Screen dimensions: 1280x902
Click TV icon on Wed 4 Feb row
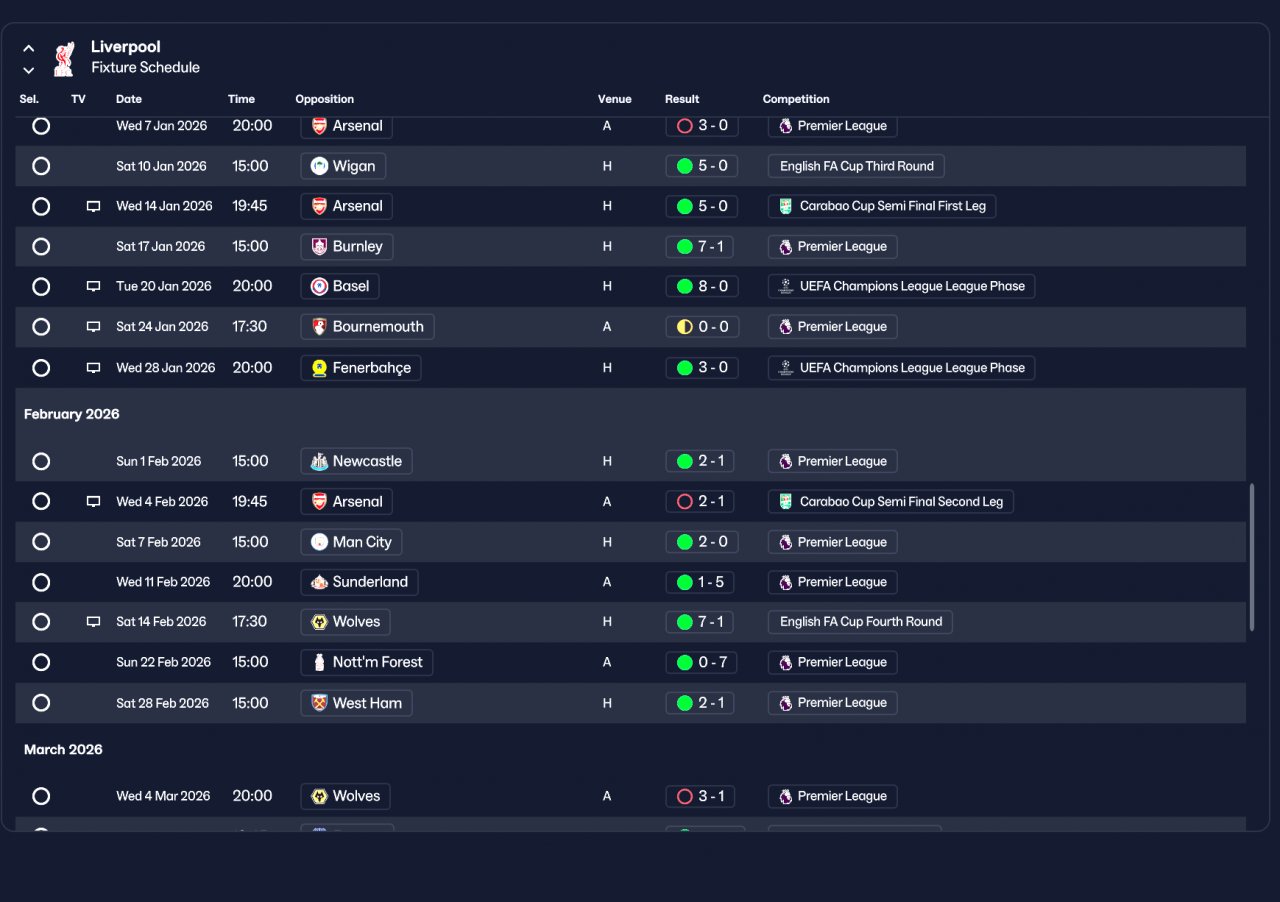coord(93,501)
